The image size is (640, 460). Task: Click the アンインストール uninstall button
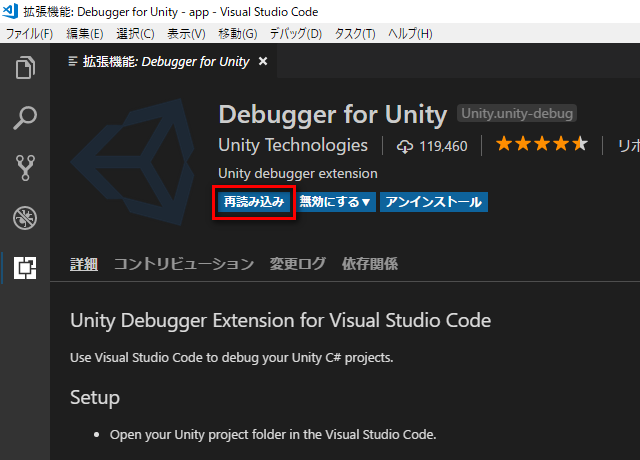point(433,202)
